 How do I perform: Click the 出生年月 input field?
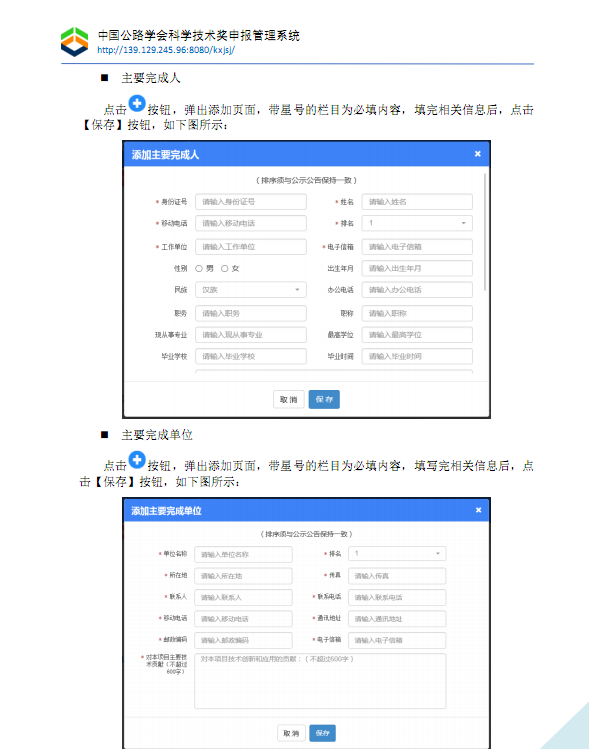pos(417,268)
